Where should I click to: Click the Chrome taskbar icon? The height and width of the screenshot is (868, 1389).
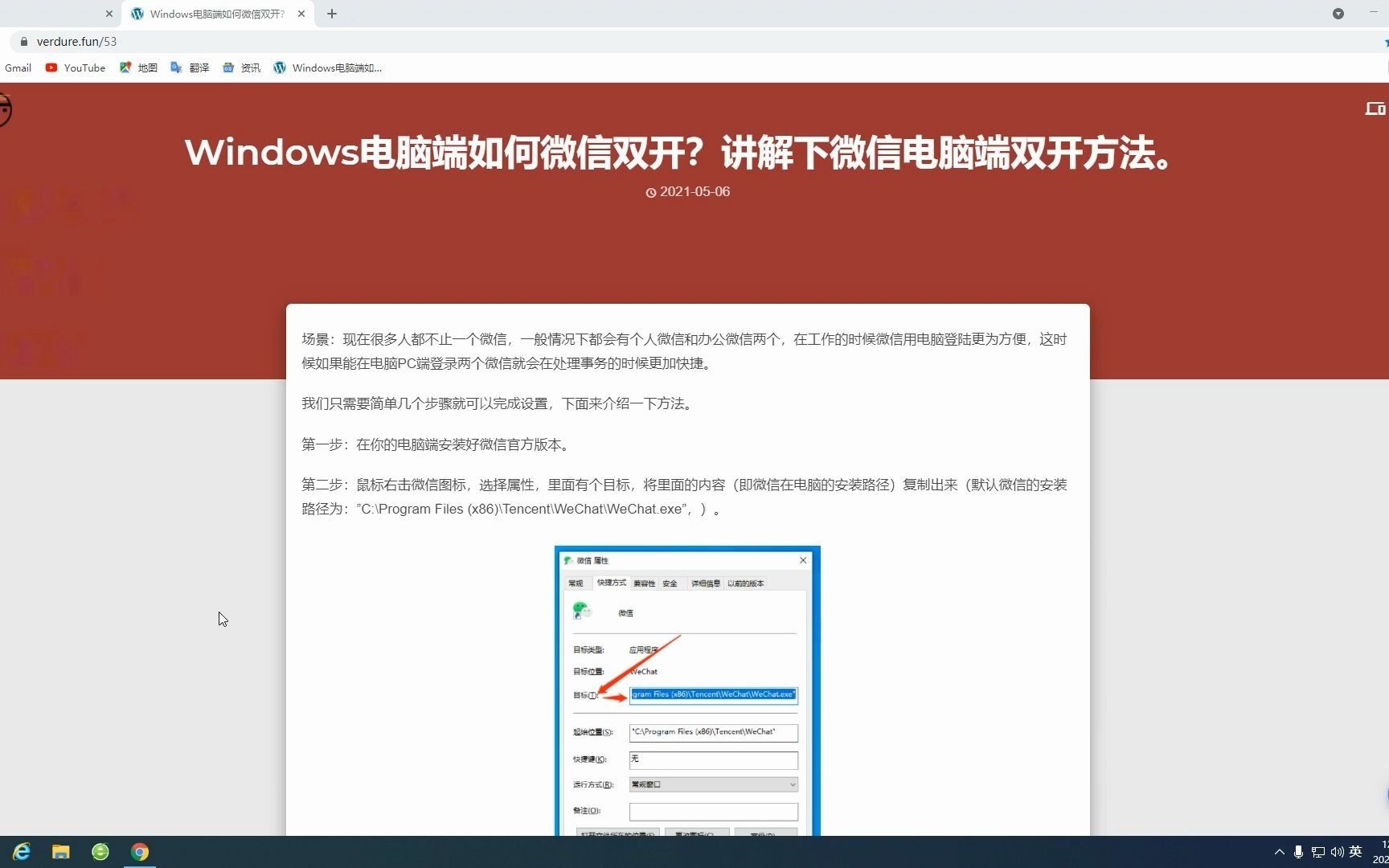(140, 852)
